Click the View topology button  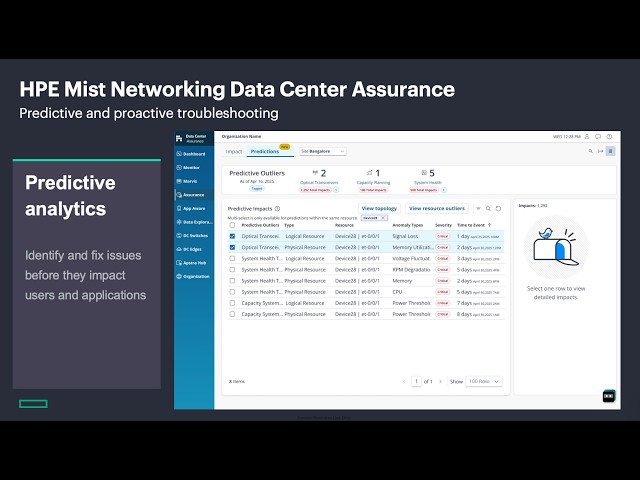click(x=379, y=209)
